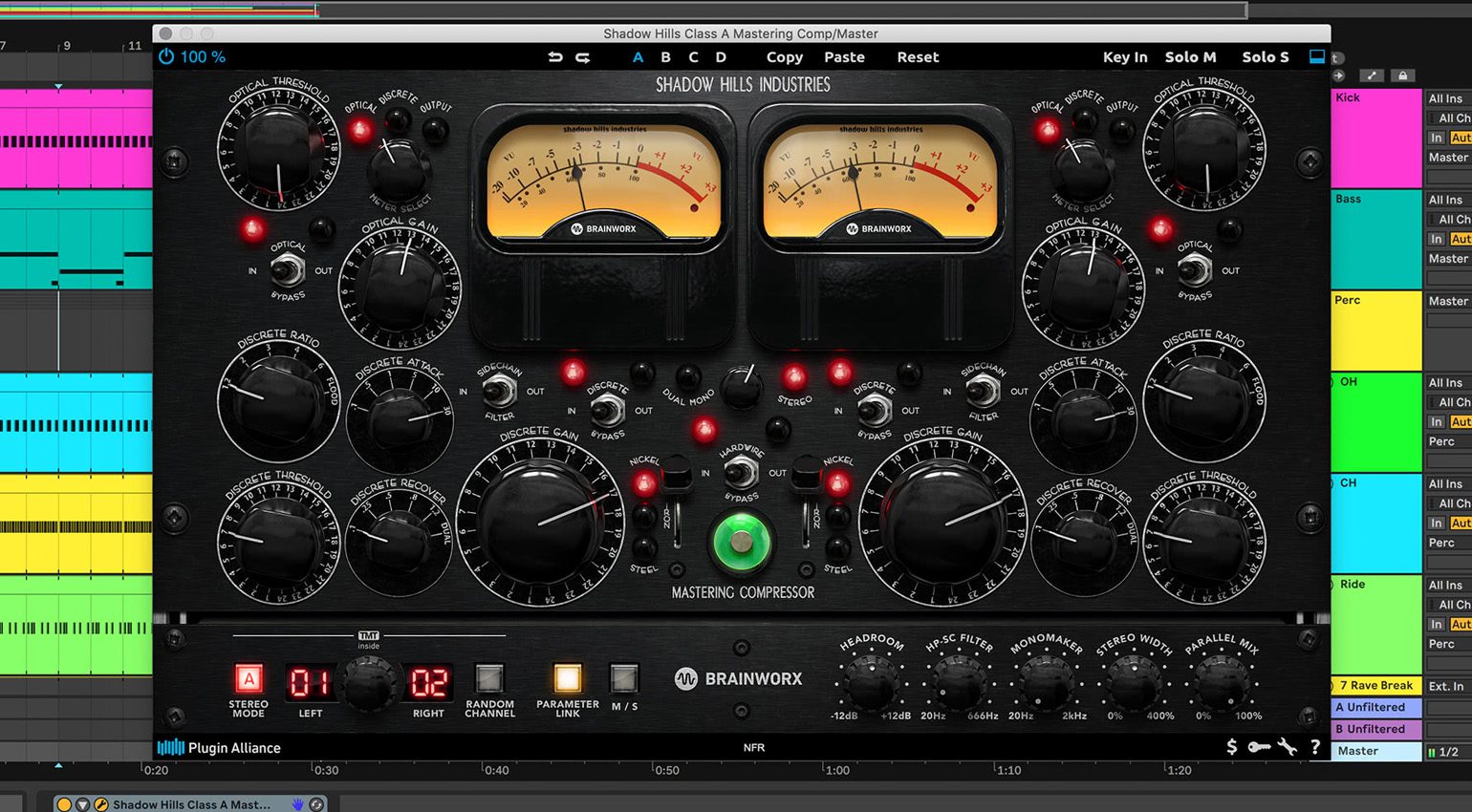
Task: Open Kick track Master output dropdown
Action: coord(1449,158)
